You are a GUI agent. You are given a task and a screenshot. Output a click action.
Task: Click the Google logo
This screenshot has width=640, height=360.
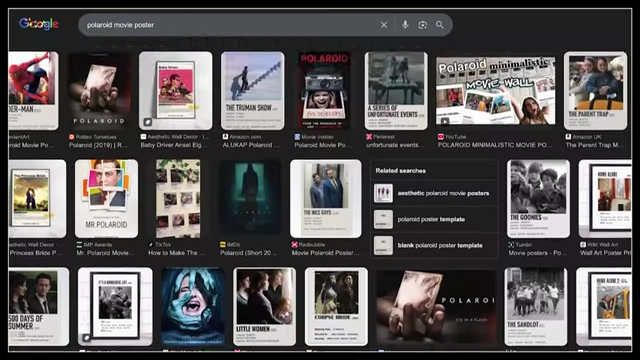[x=39, y=24]
